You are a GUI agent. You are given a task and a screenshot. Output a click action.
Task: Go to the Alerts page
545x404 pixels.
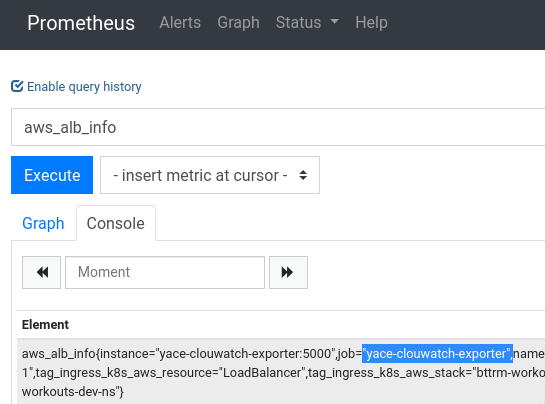[x=180, y=23]
